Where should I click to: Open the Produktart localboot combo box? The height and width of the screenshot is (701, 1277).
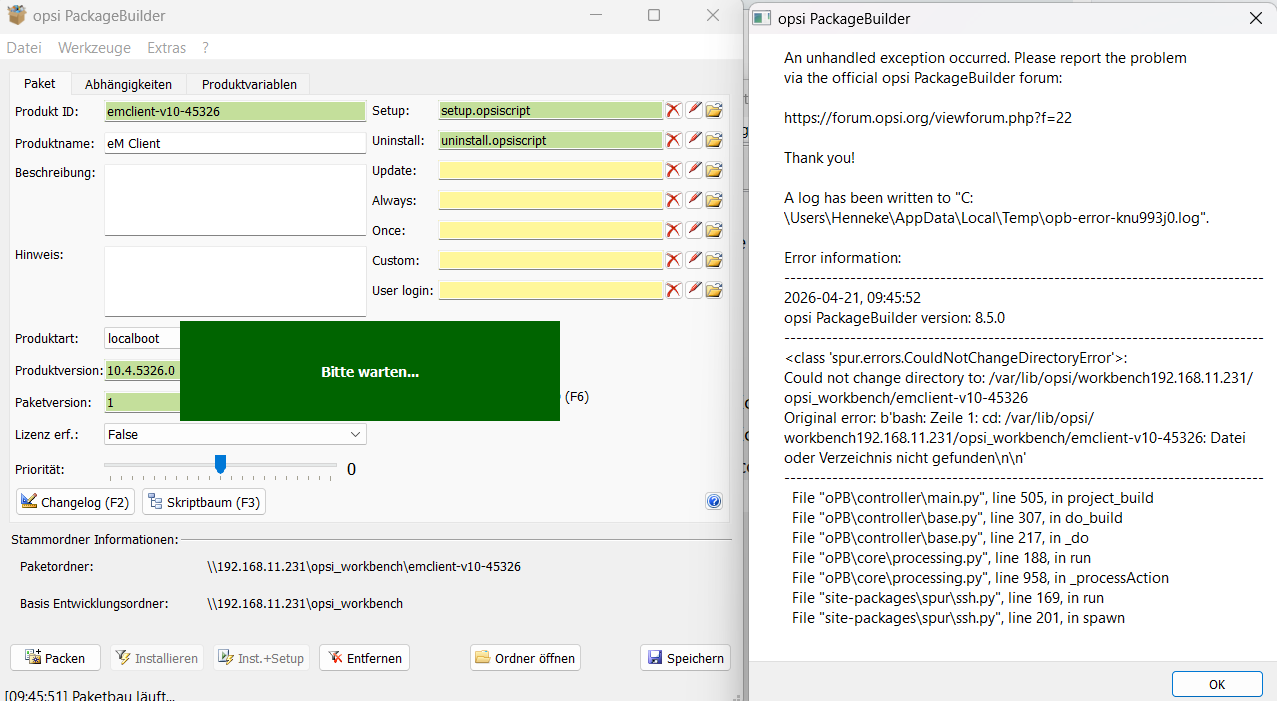[142, 339]
